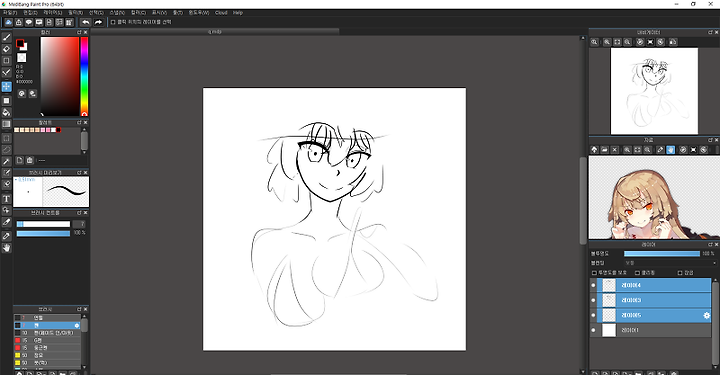Viewport: 720px width, 375px height.
Task: Float the Reference panel with undock icon
Action: click(710, 140)
